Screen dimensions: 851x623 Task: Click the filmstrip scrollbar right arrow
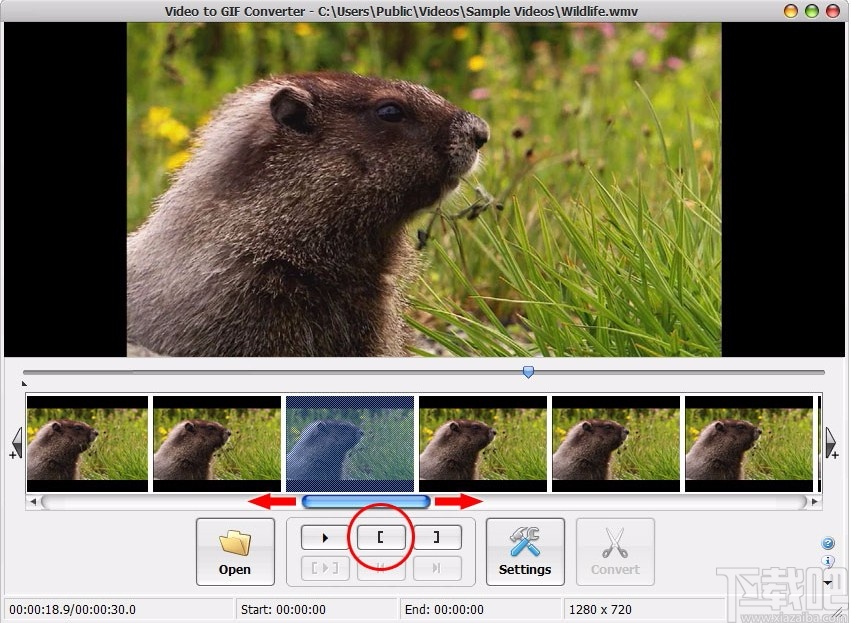(x=816, y=501)
